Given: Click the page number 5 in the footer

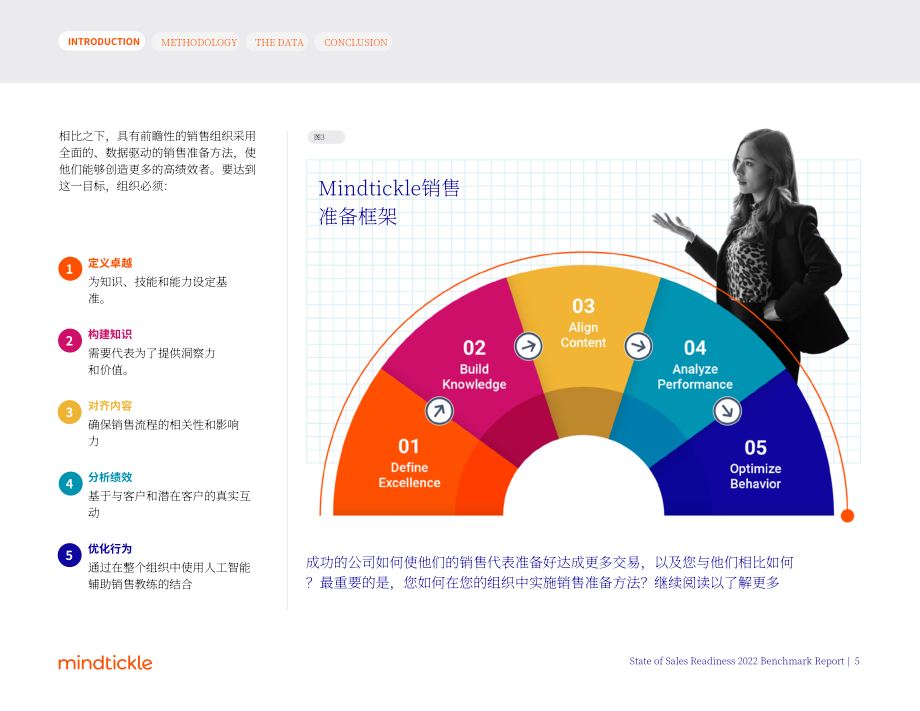Looking at the screenshot, I should point(857,661).
